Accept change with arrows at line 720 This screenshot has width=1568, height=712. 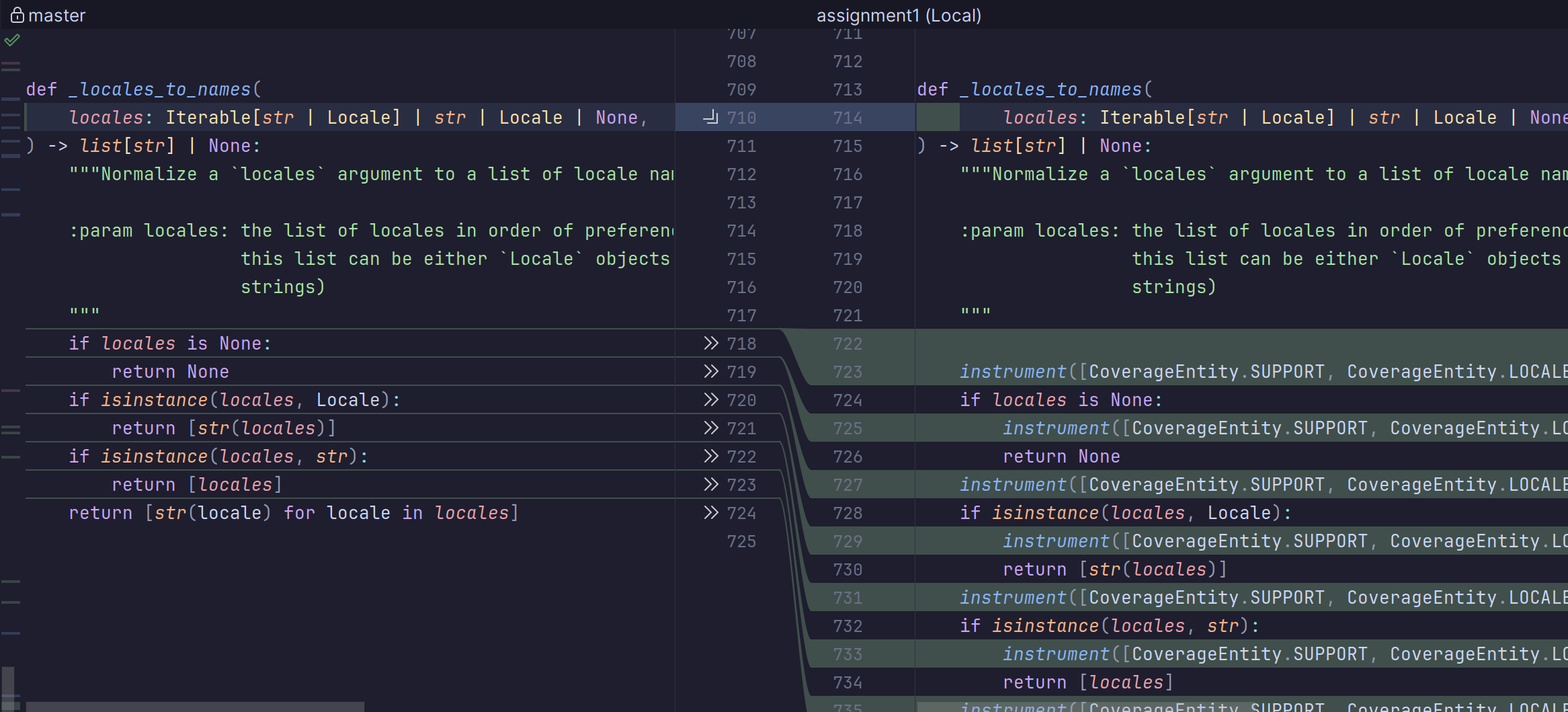(x=710, y=400)
